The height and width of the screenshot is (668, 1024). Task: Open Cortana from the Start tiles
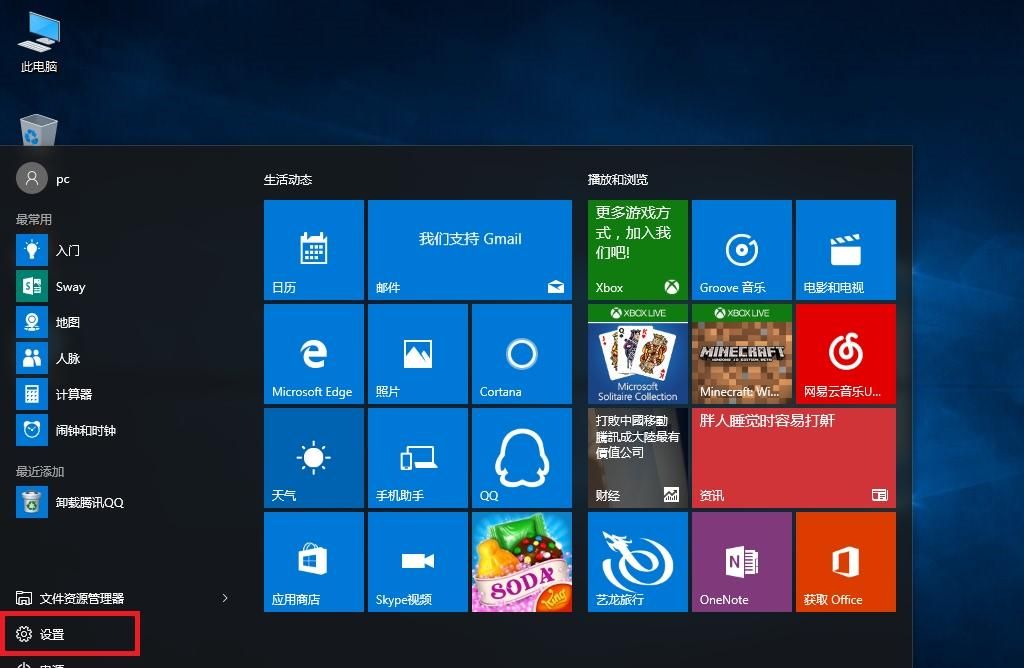click(521, 353)
